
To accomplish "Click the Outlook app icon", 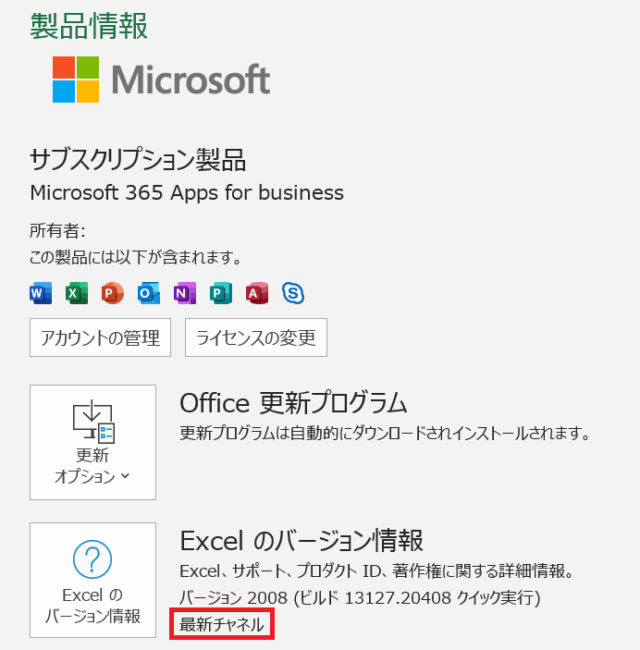I will tap(149, 293).
